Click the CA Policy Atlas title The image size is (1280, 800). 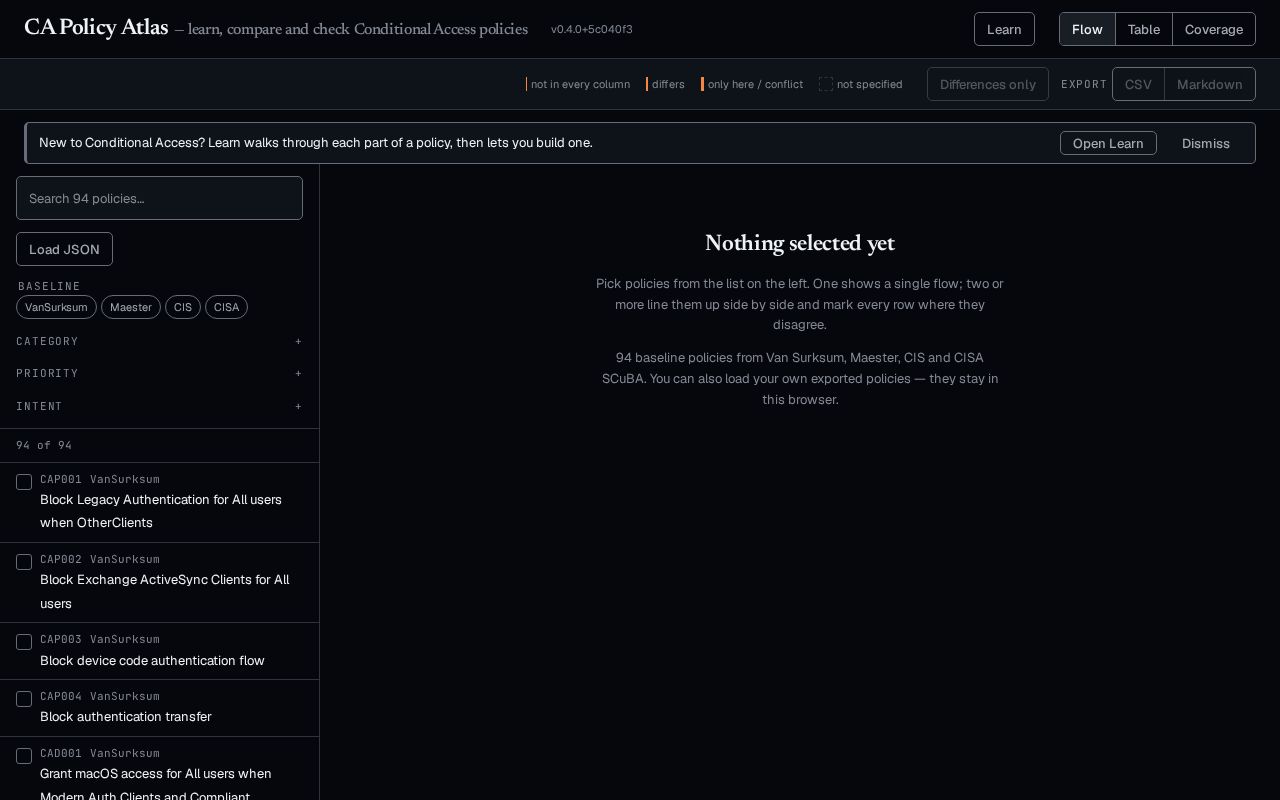[x=96, y=27]
